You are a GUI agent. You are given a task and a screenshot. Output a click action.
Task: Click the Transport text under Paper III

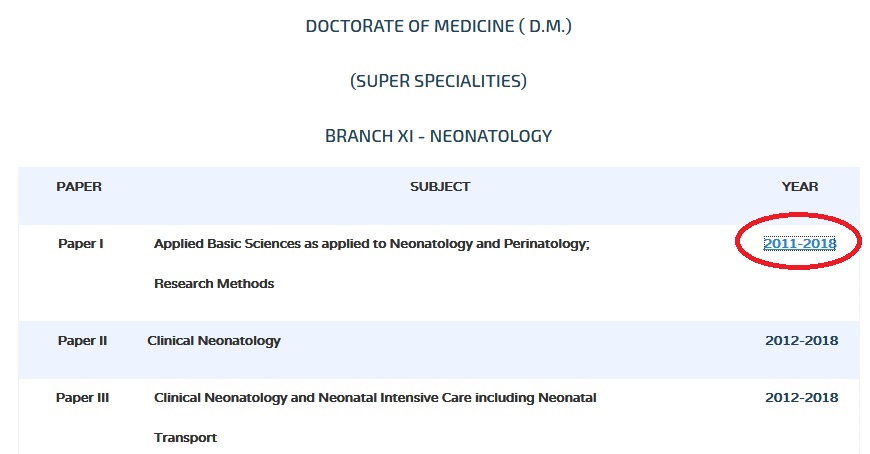[x=185, y=438]
